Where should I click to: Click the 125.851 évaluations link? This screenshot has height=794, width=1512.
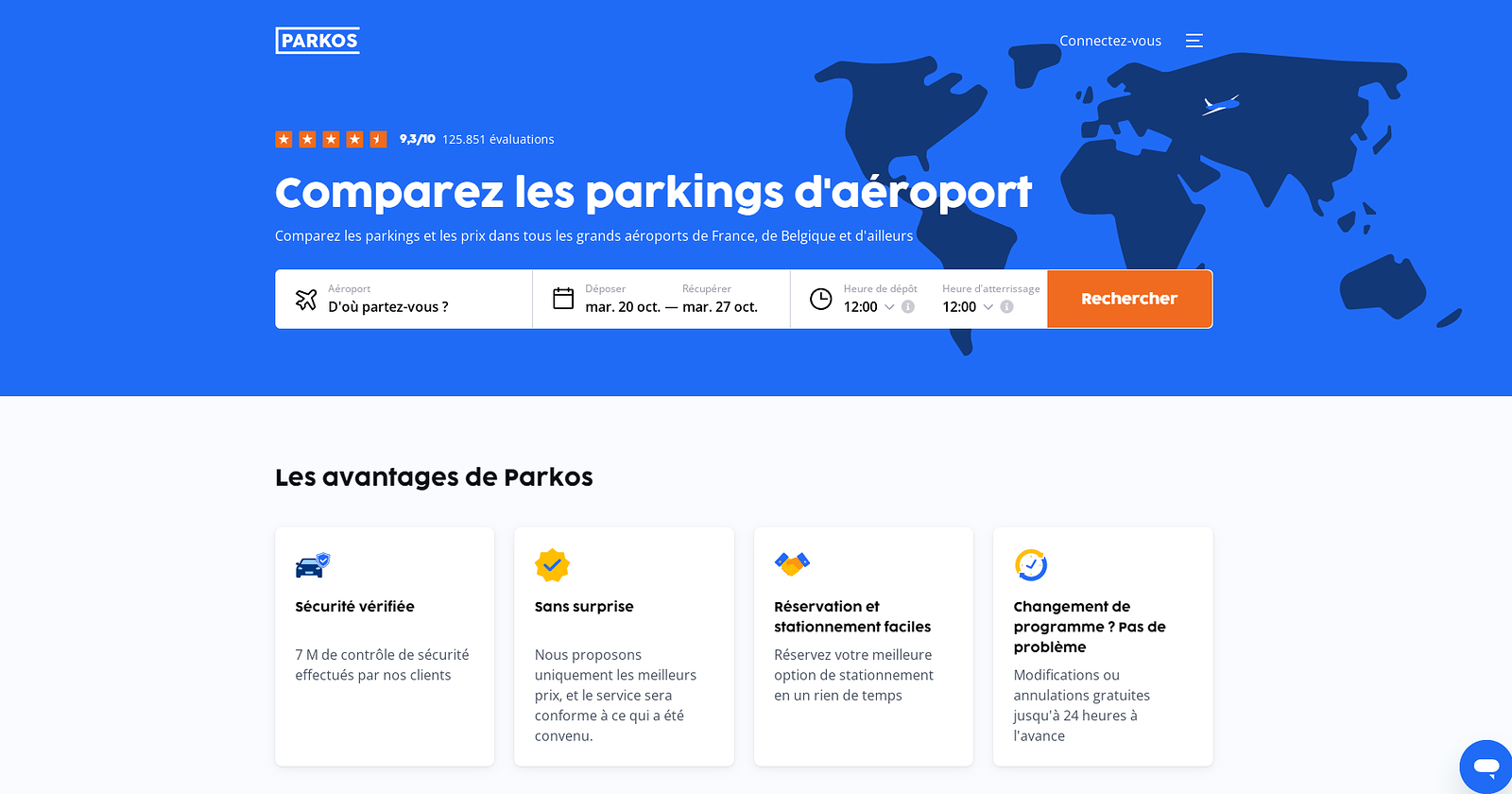coord(498,139)
